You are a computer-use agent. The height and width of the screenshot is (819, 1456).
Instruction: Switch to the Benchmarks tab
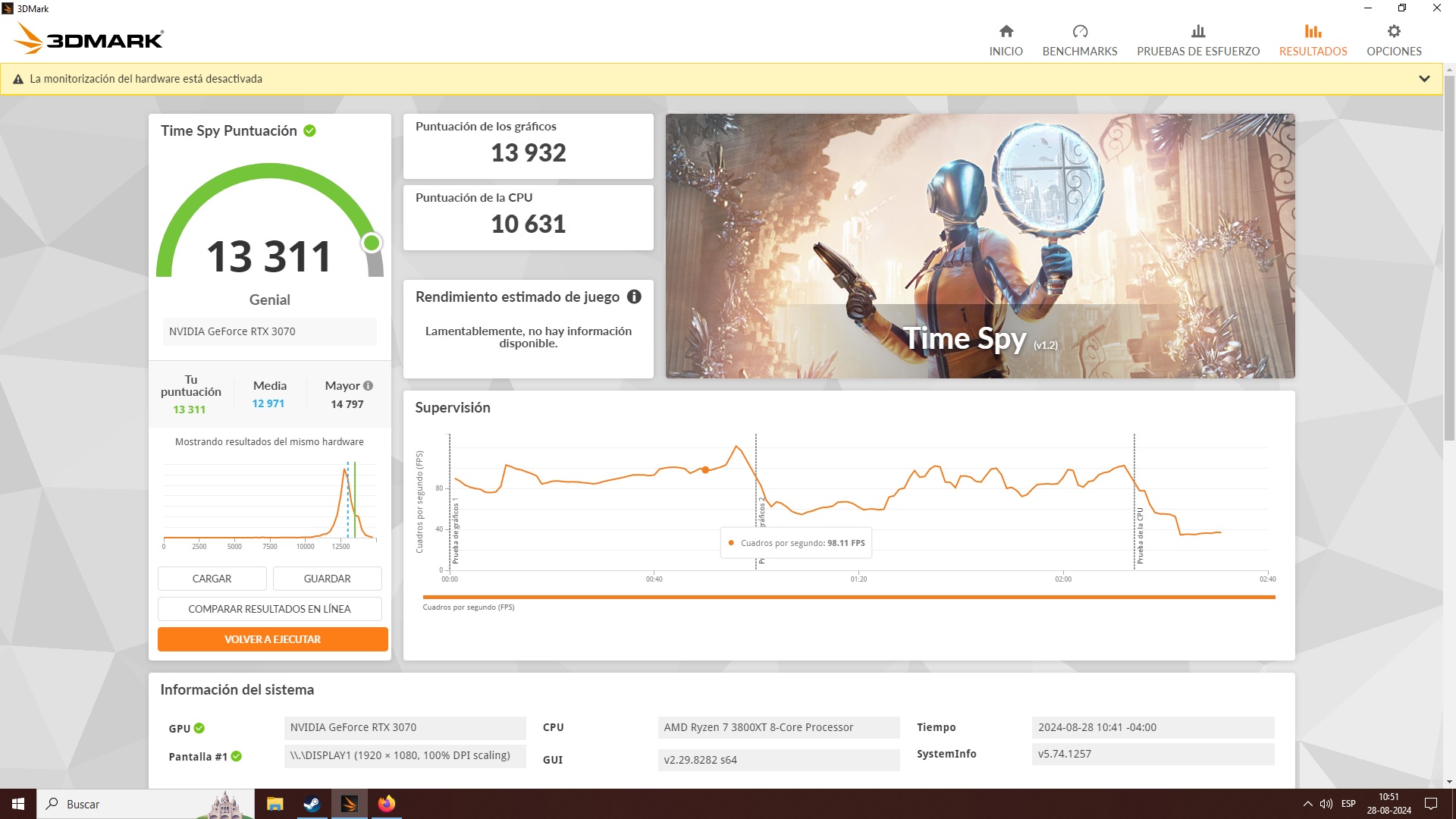[x=1080, y=40]
